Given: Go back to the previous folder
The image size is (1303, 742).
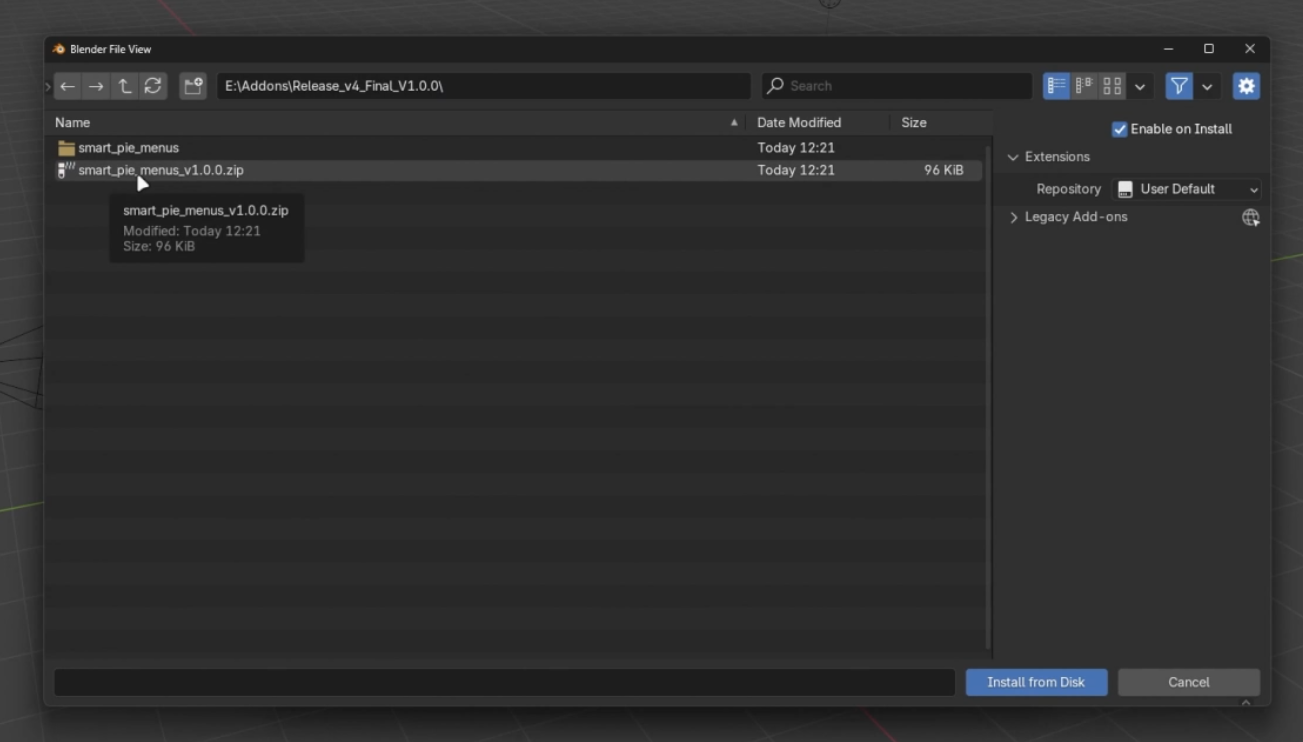Looking at the screenshot, I should point(67,86).
